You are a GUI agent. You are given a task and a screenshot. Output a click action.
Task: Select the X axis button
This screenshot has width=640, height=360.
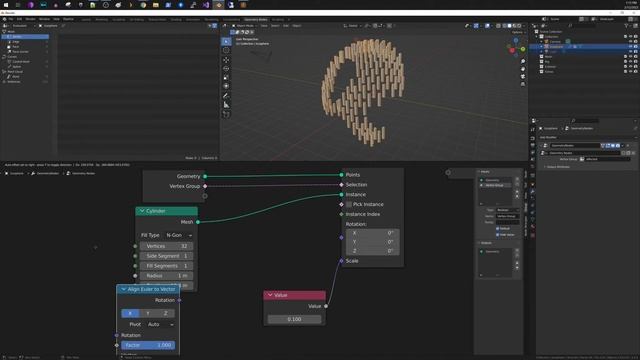130,313
